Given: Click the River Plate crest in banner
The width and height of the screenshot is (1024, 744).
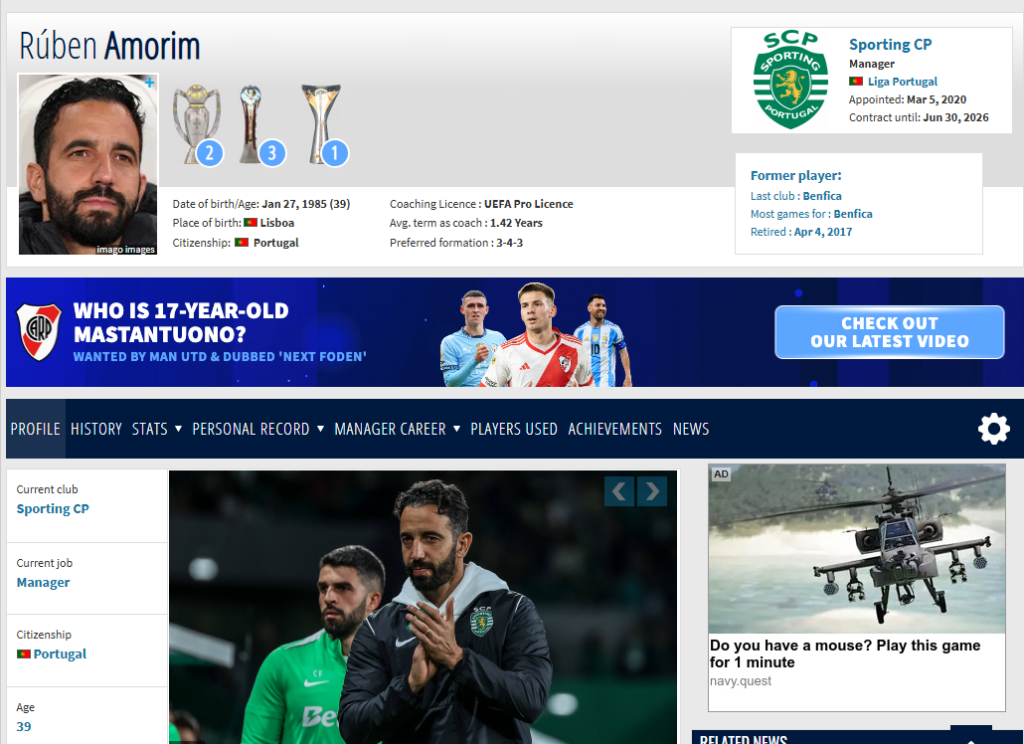Looking at the screenshot, I should tap(39, 332).
